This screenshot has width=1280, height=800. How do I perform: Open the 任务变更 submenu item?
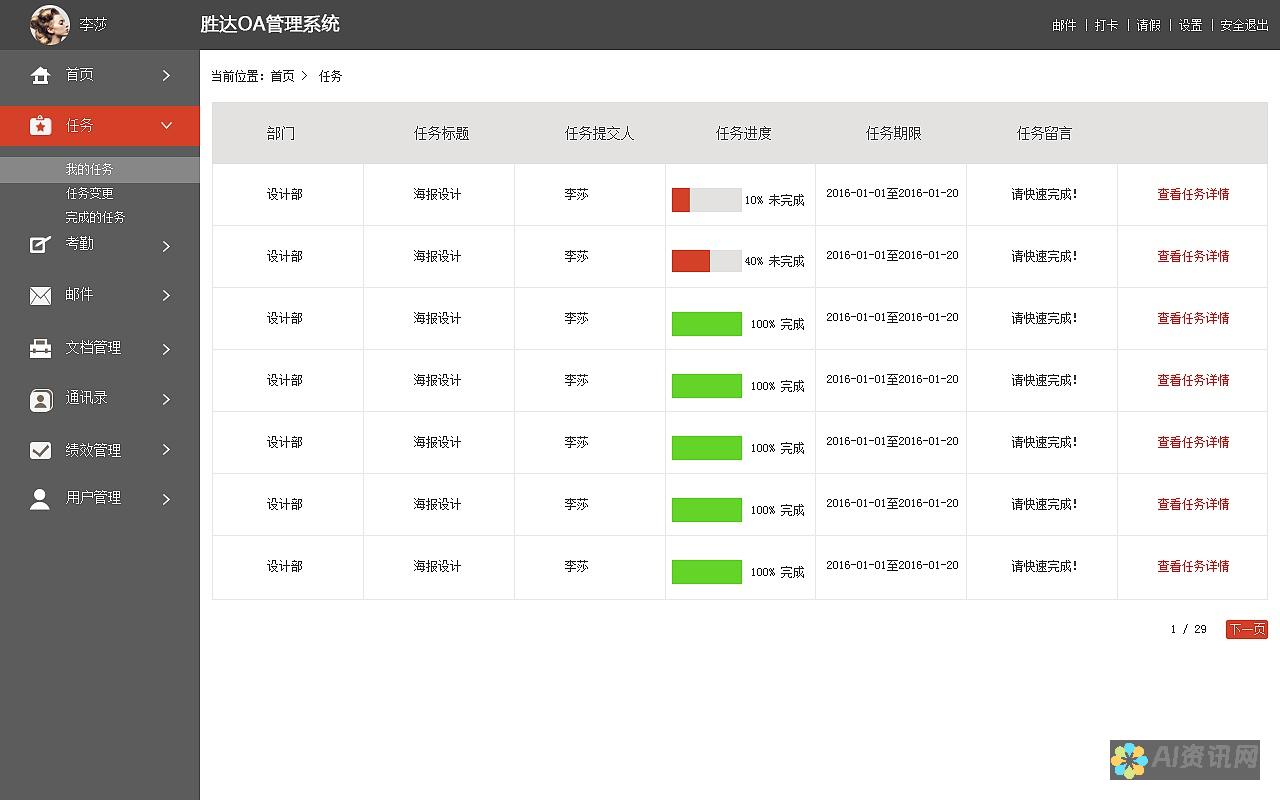pos(89,193)
